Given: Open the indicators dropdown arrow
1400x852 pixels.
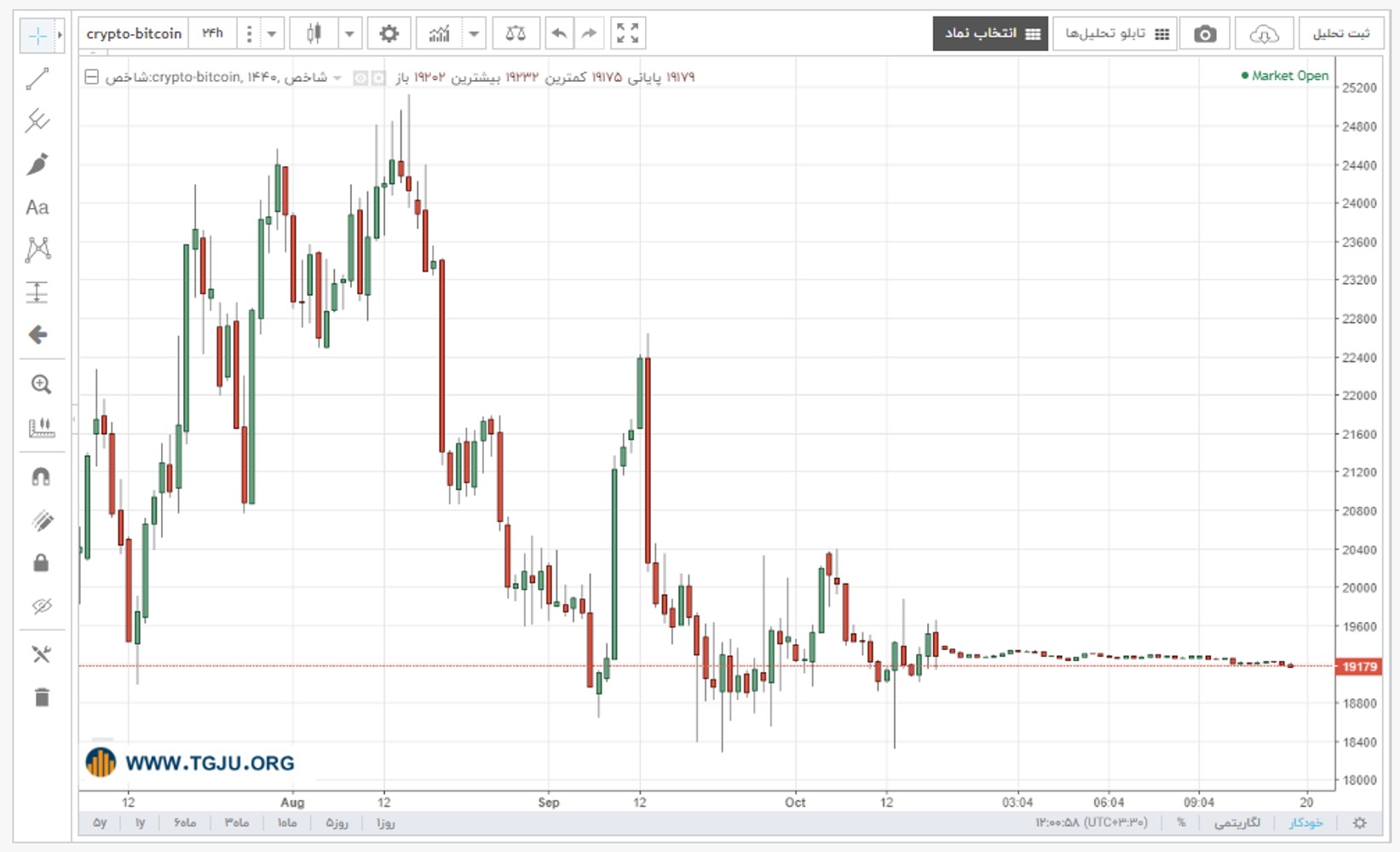Looking at the screenshot, I should (x=474, y=33).
